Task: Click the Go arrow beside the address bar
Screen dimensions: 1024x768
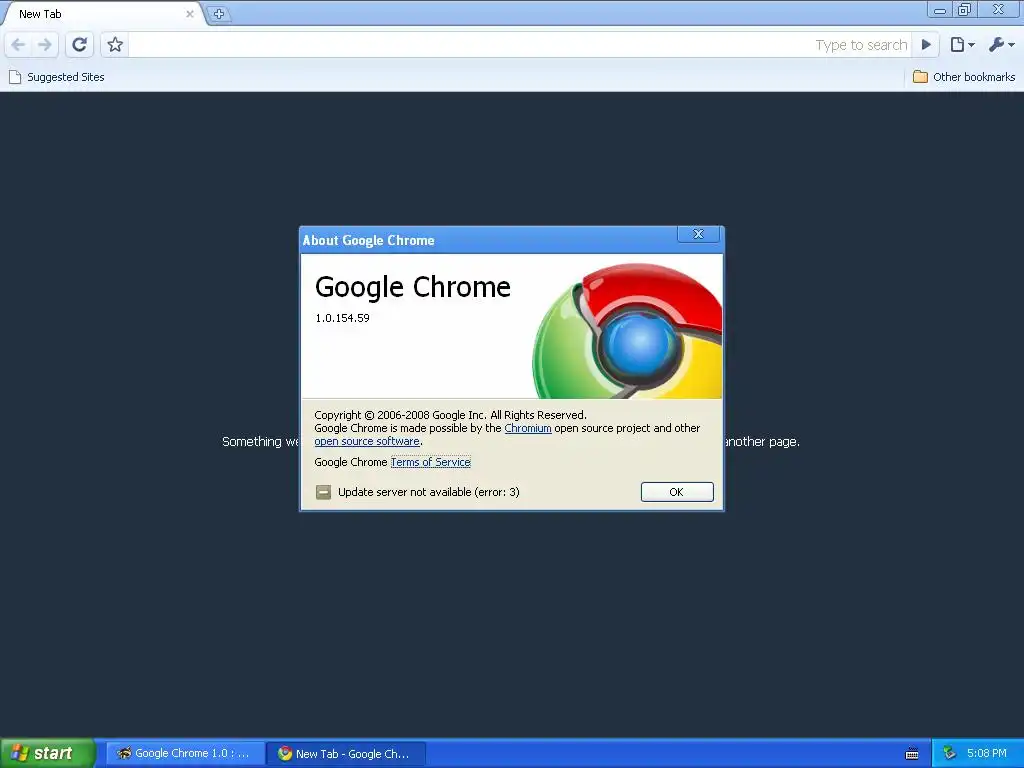Action: tap(926, 44)
